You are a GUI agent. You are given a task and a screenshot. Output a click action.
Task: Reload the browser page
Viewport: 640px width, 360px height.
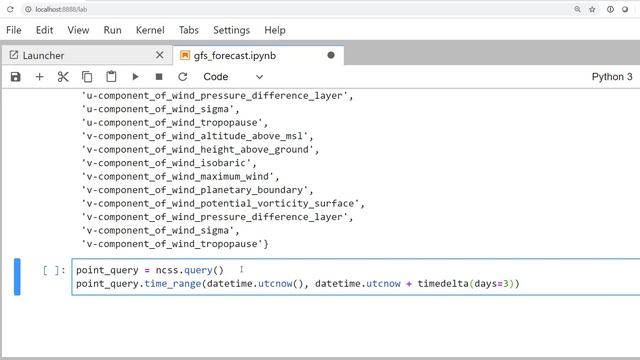[10, 9]
